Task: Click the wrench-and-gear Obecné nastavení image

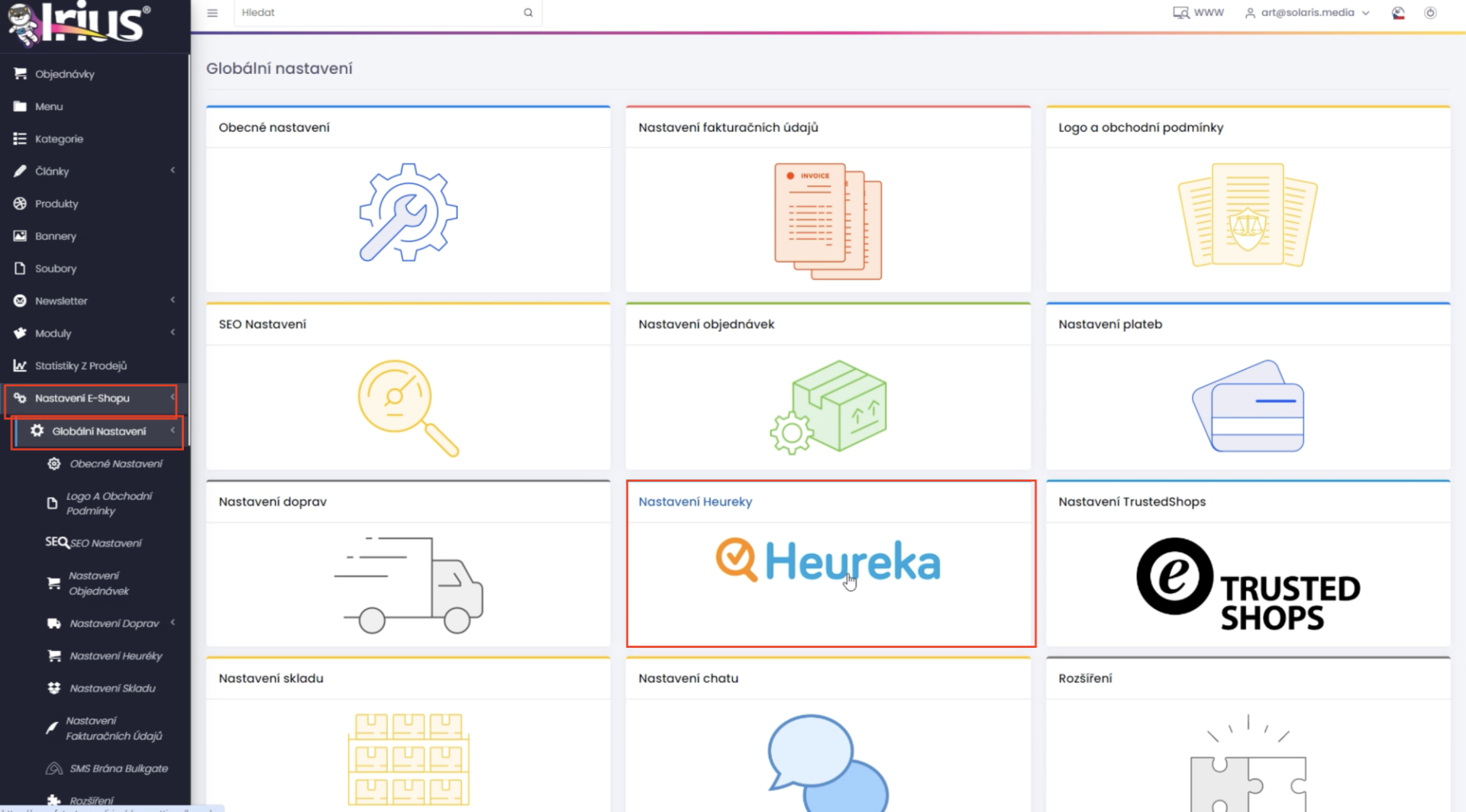Action: [408, 213]
